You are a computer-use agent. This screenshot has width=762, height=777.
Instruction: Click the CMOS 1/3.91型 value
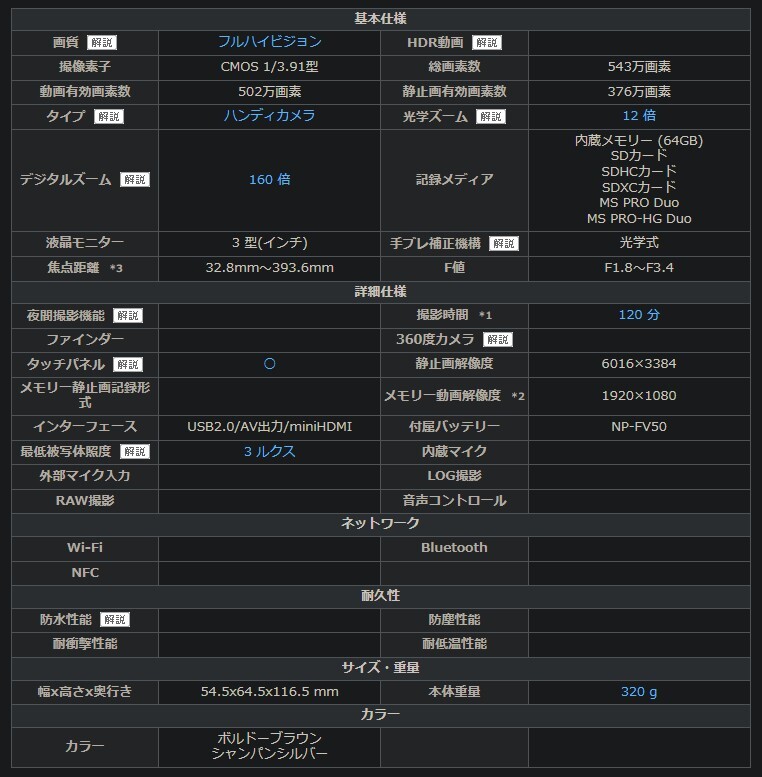tap(270, 67)
